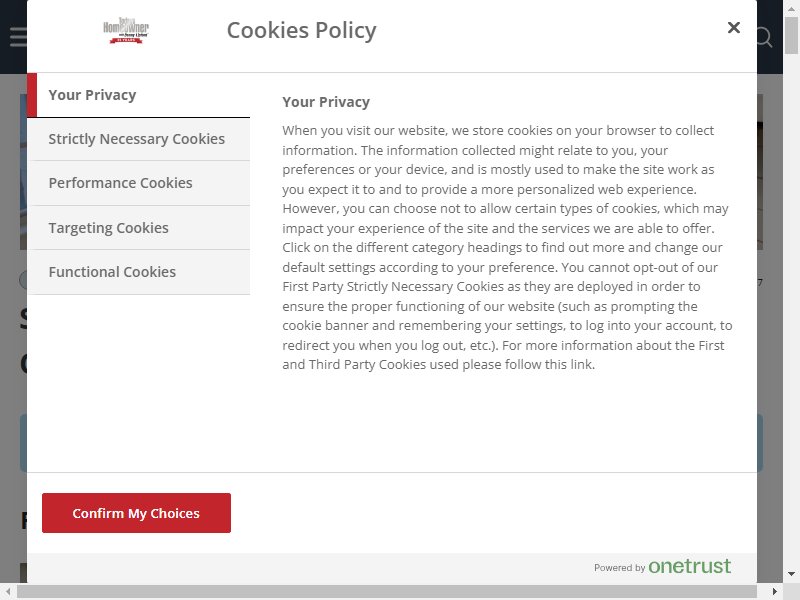Click the site search magnifier icon
Screen dimensions: 800x600
pos(764,37)
